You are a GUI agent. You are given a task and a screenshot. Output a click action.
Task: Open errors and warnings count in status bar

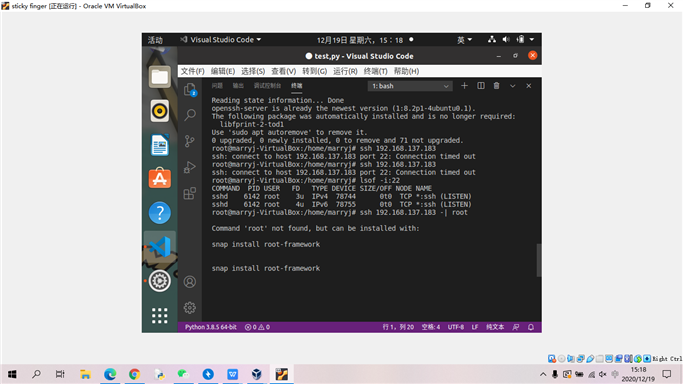point(257,327)
